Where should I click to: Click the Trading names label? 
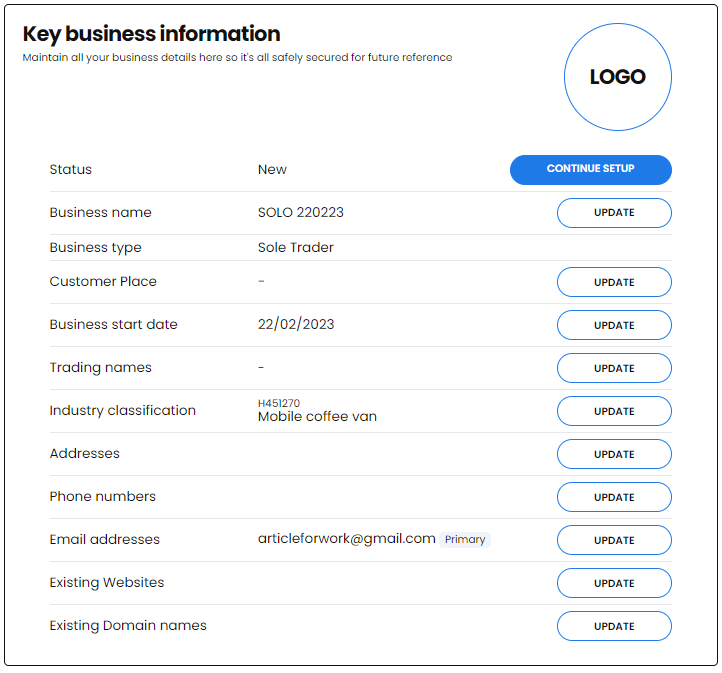click(100, 367)
